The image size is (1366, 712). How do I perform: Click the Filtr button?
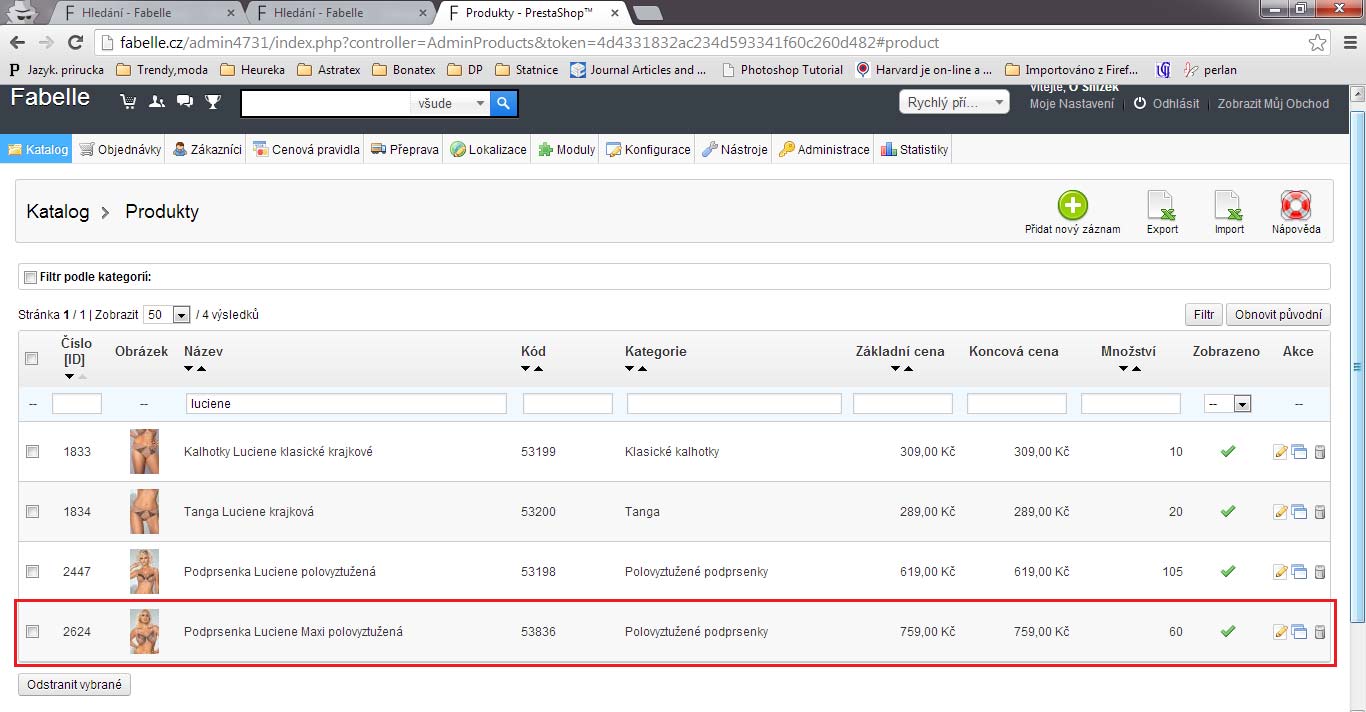pyautogui.click(x=1204, y=314)
